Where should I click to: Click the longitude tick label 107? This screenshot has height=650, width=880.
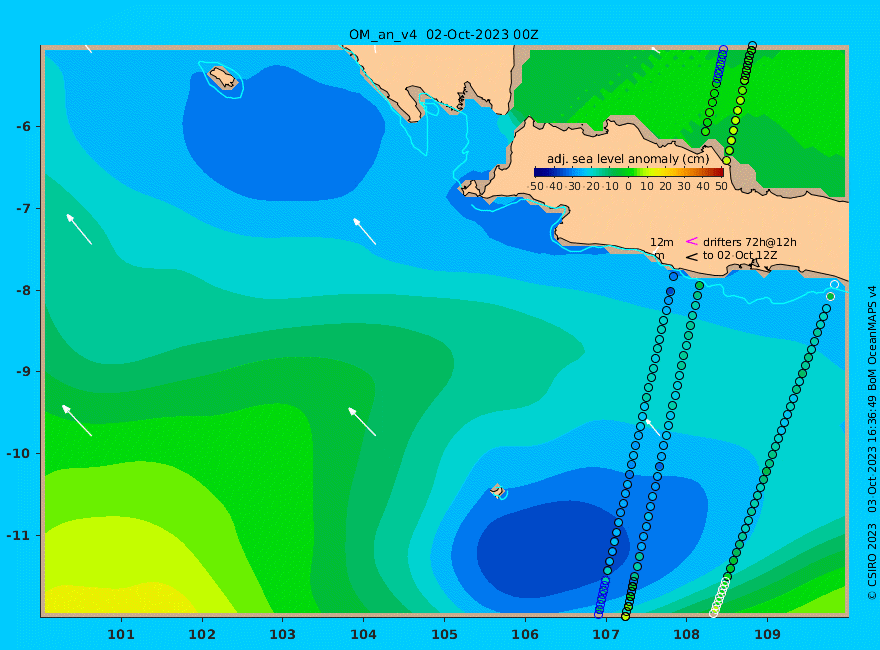[x=606, y=635]
